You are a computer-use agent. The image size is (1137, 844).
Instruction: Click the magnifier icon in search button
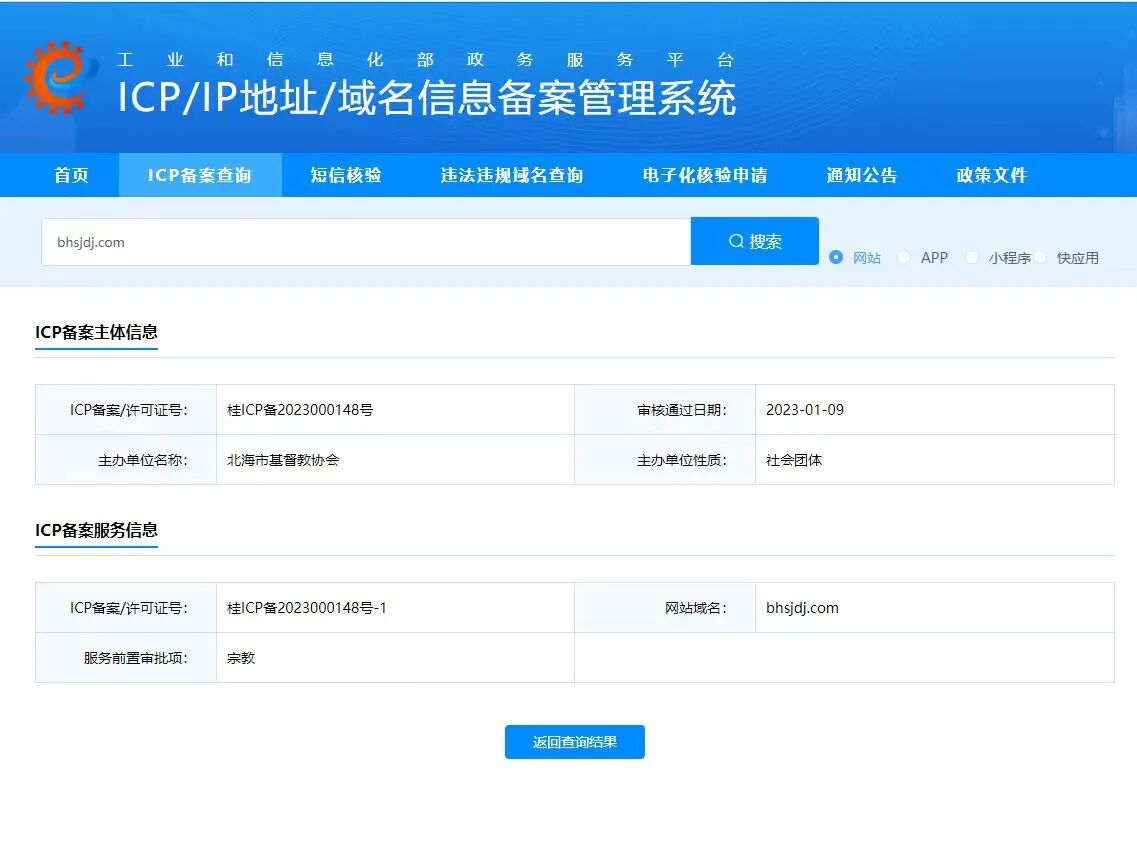point(736,241)
